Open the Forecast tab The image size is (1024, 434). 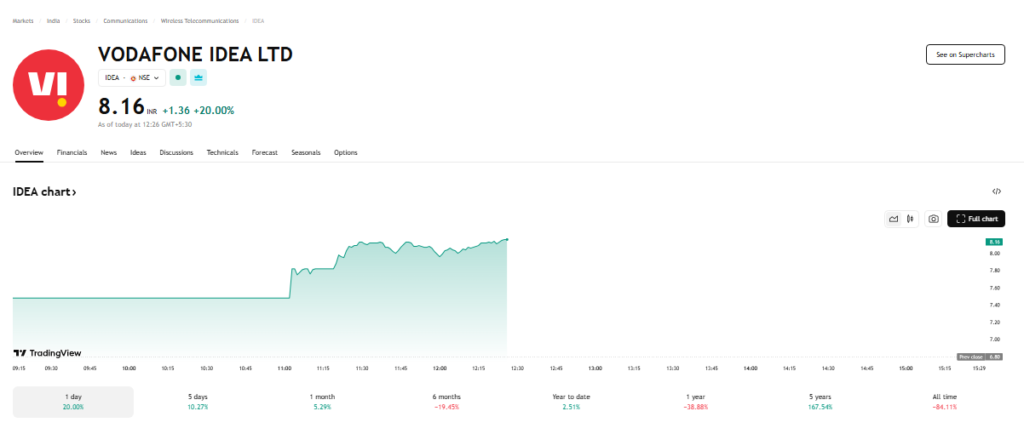265,153
